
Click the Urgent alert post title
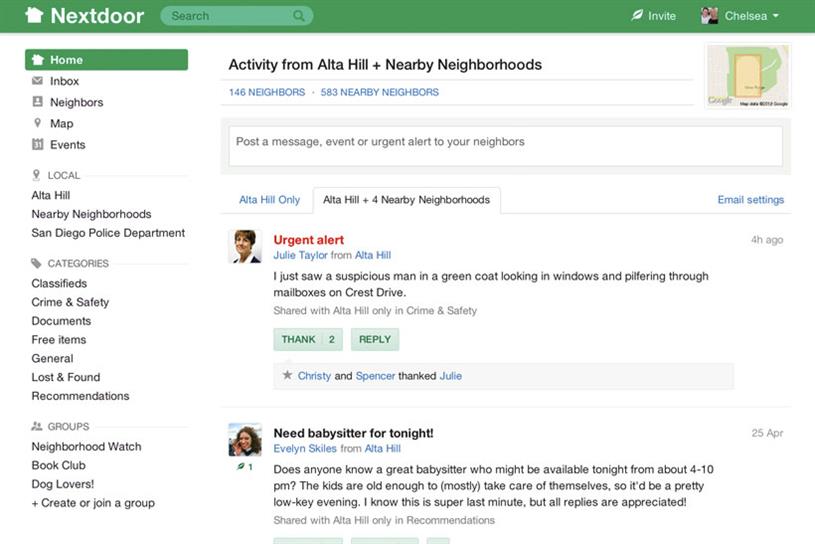(309, 240)
